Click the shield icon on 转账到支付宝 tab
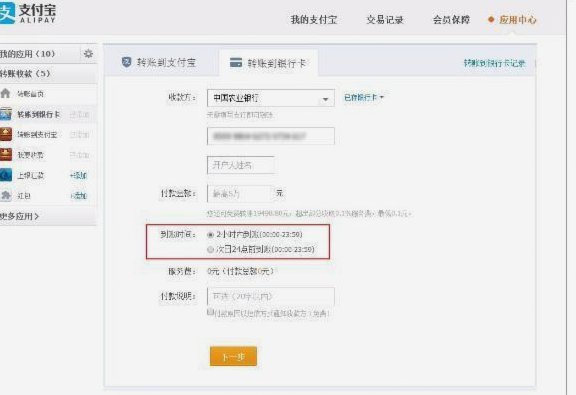Image resolution: width=576 pixels, height=395 pixels. coord(126,62)
